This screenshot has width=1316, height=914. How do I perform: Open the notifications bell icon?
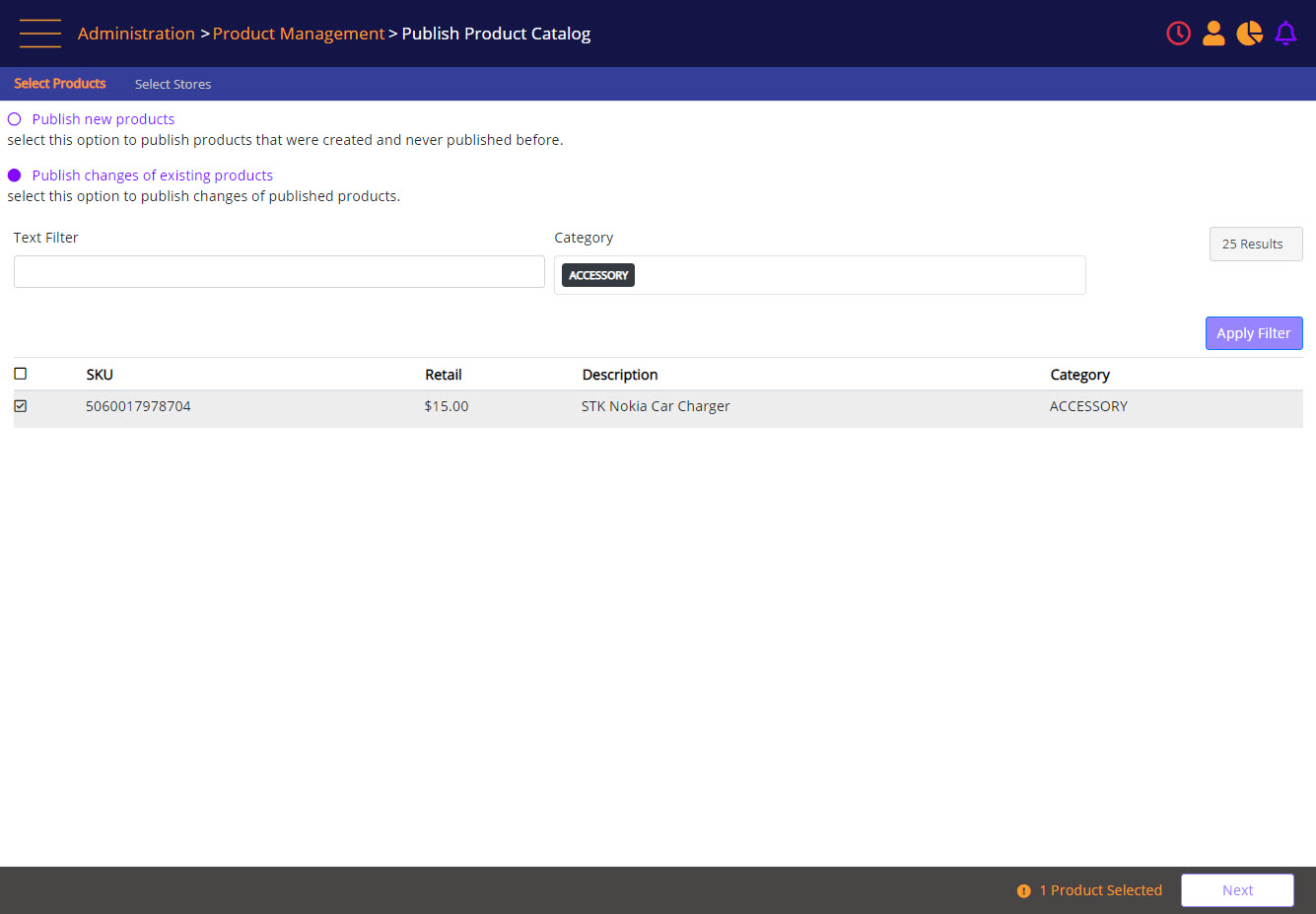tap(1285, 34)
